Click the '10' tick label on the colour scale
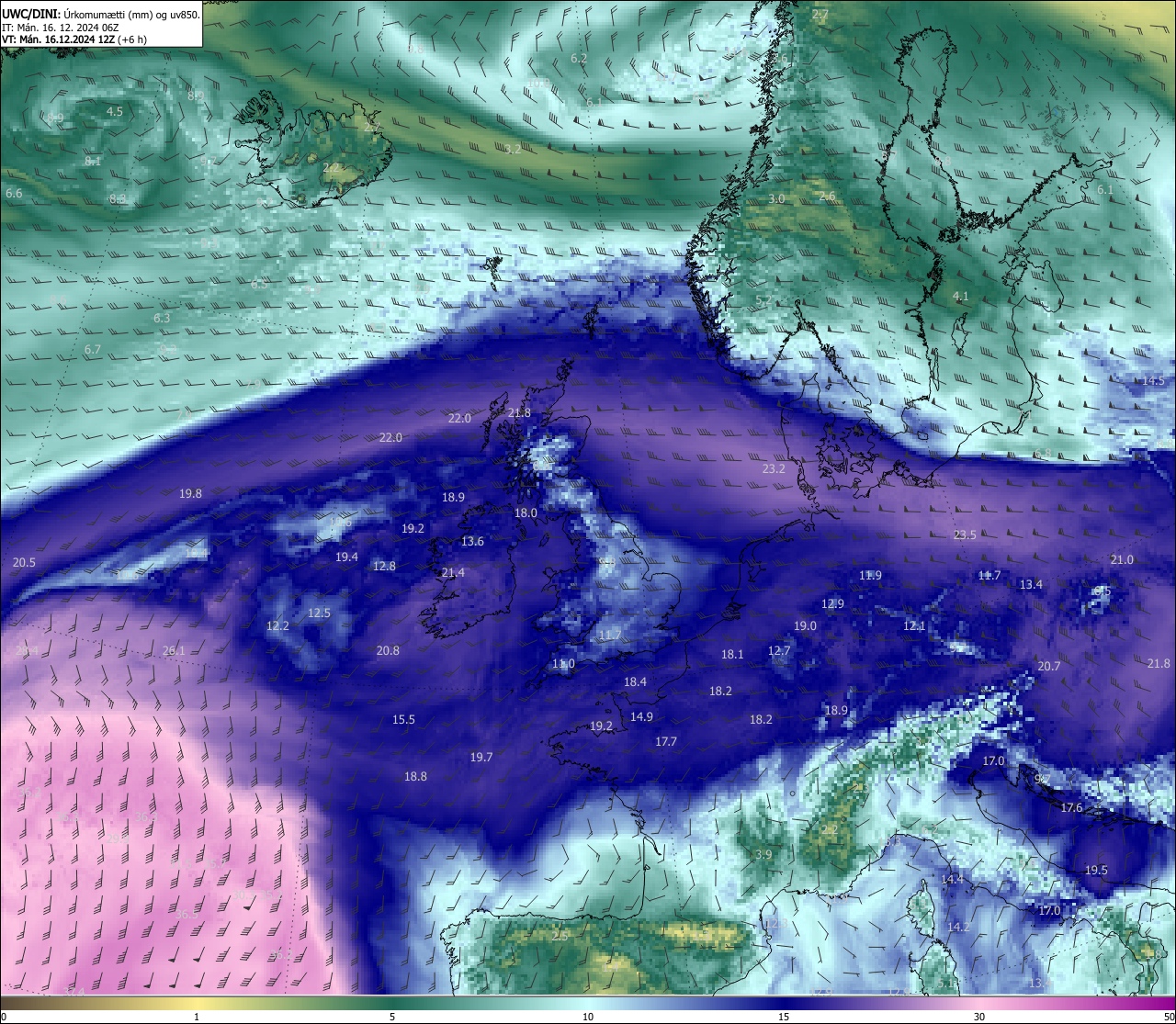The image size is (1176, 1024). 588,1017
